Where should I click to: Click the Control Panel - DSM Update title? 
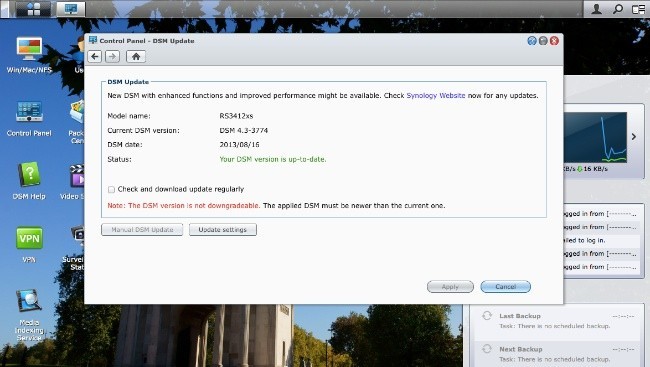147,41
